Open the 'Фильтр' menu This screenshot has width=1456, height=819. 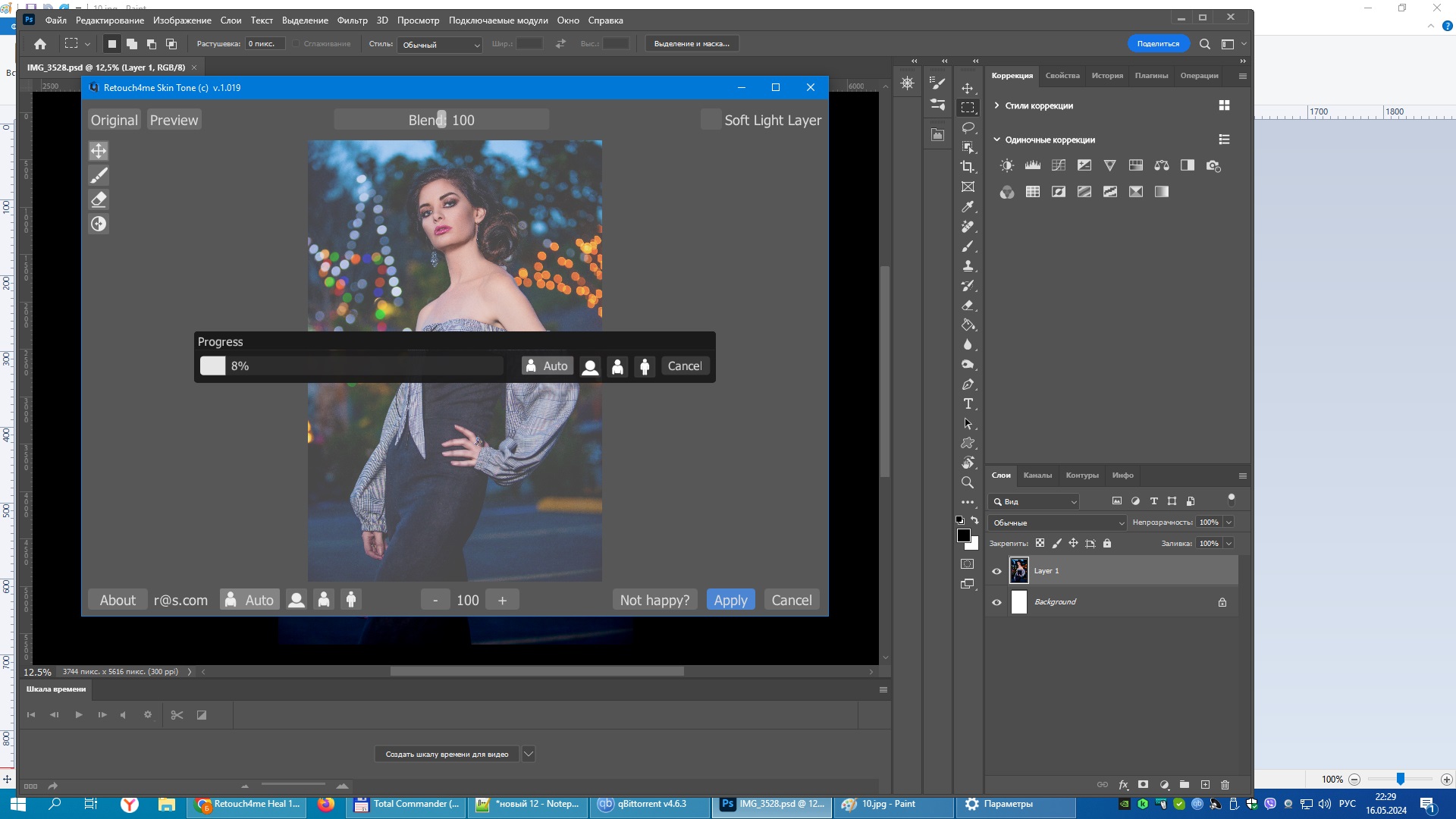(352, 20)
